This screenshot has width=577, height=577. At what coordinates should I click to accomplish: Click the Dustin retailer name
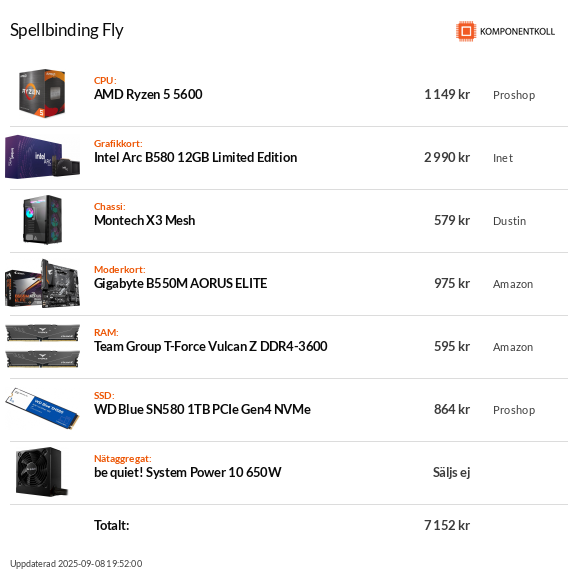pos(509,221)
